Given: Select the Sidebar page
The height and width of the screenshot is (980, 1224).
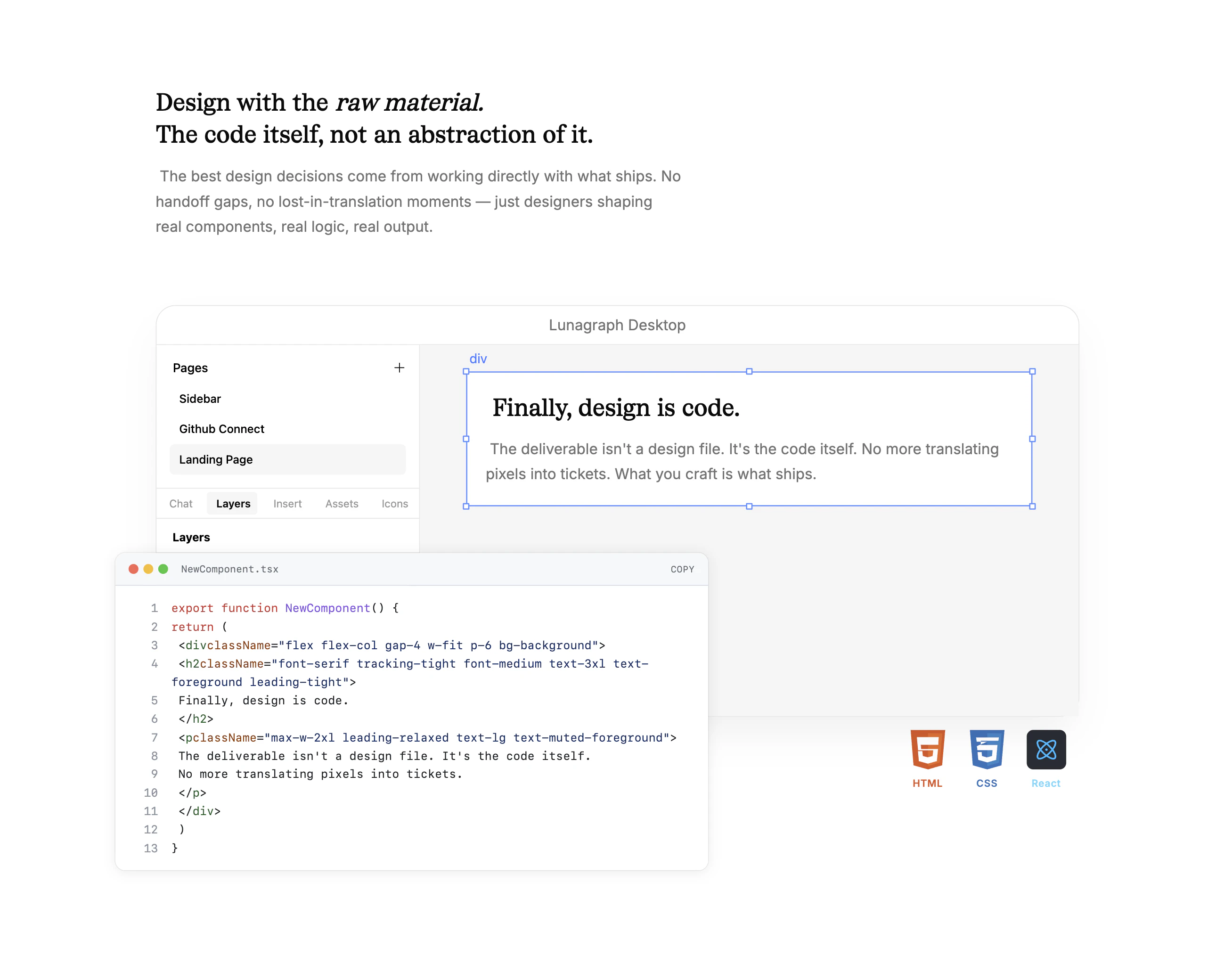Looking at the screenshot, I should click(x=200, y=399).
